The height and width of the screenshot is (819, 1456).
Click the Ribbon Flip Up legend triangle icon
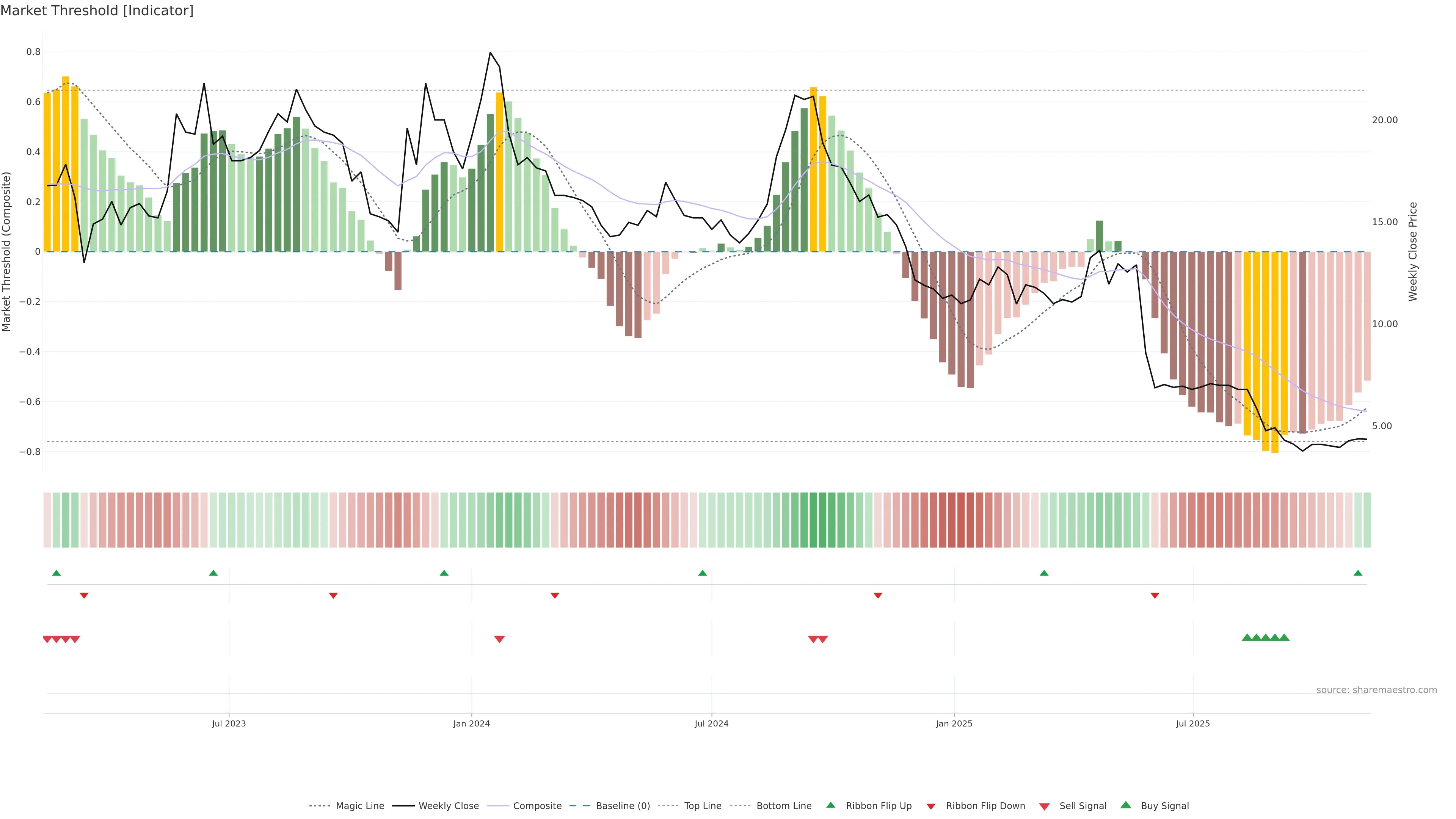[830, 805]
